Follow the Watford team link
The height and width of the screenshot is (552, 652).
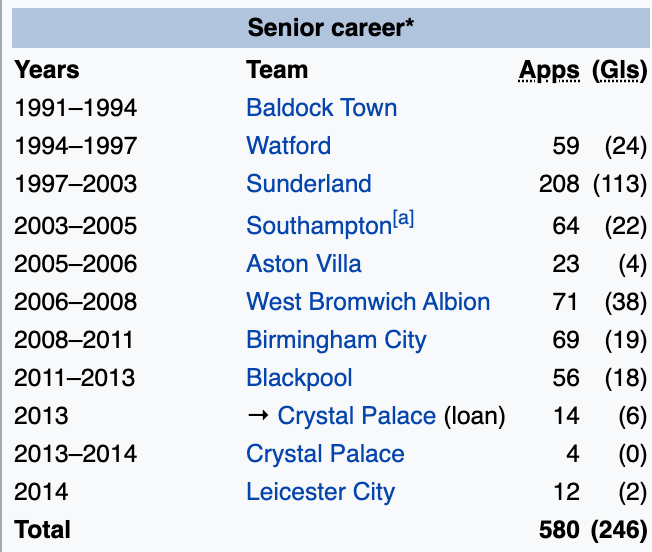288,146
